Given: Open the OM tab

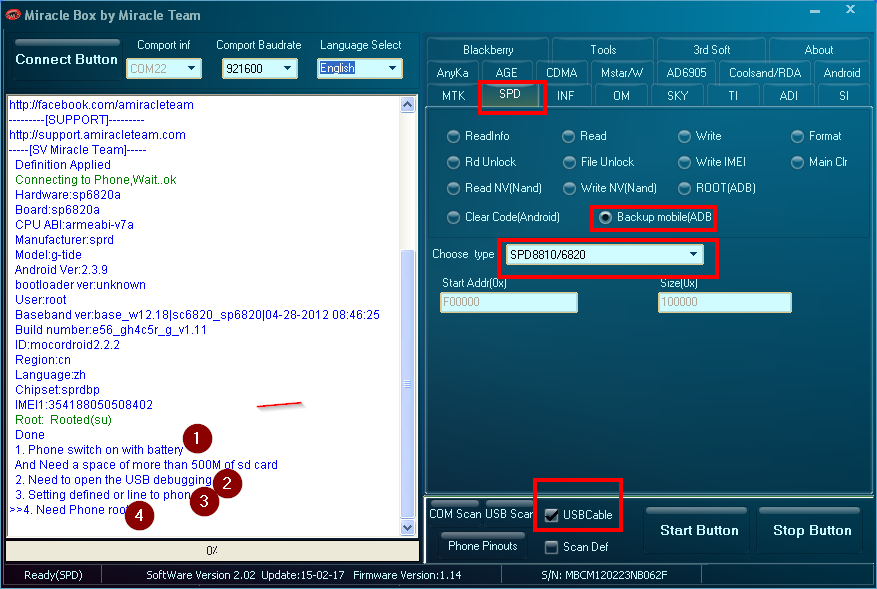Looking at the screenshot, I should pos(621,96).
